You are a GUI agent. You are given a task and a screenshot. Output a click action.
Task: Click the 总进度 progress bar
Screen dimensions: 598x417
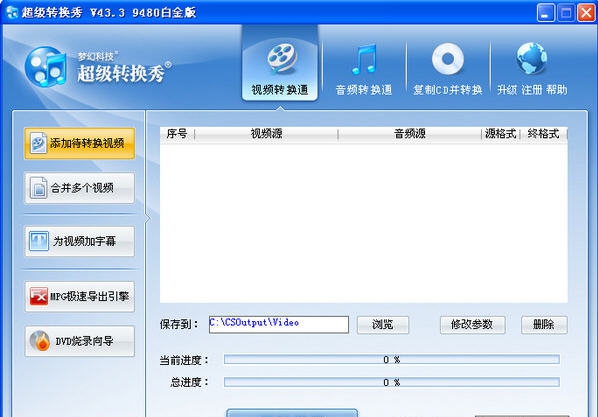(x=392, y=382)
